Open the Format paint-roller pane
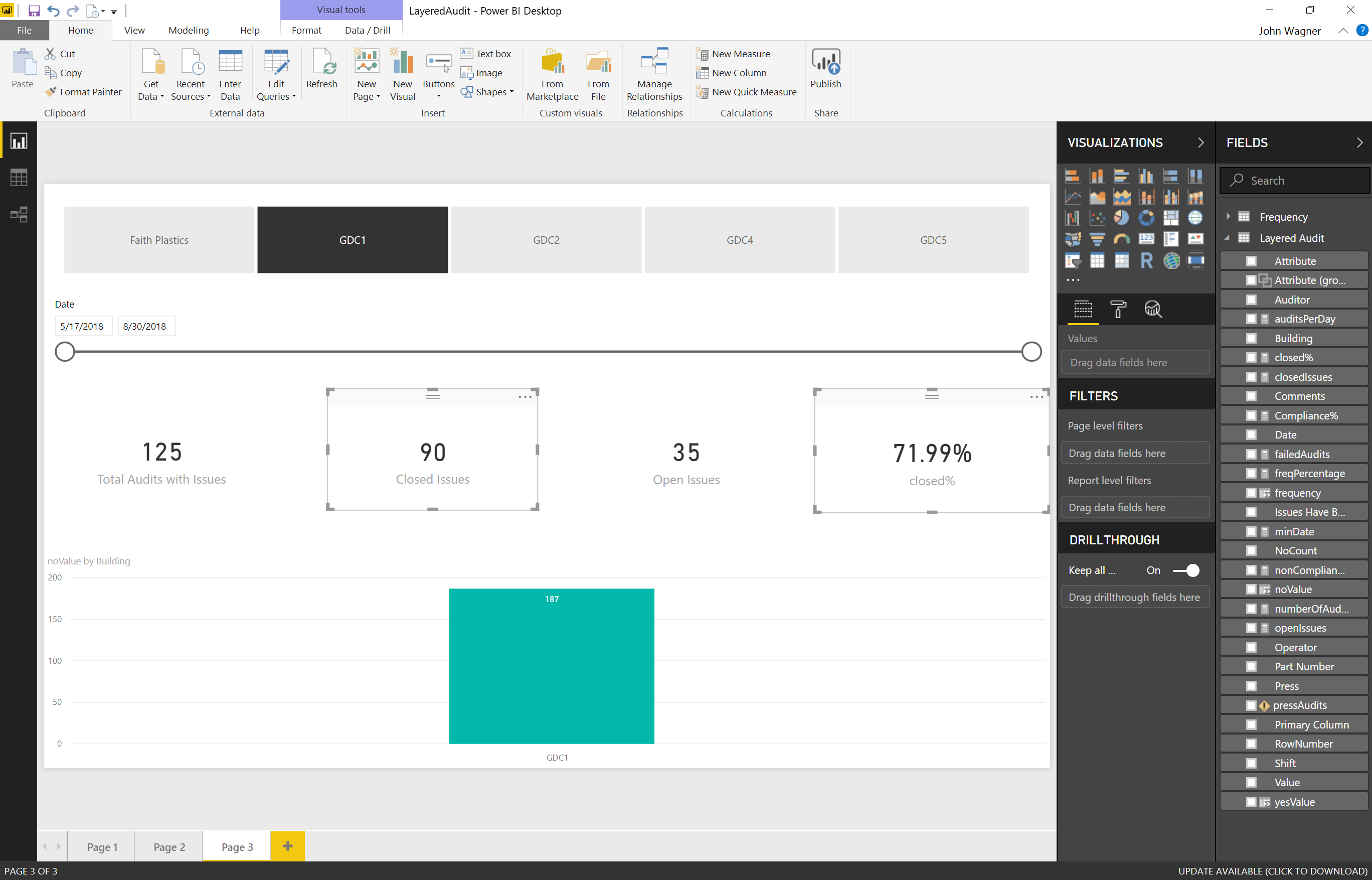 tap(1118, 309)
